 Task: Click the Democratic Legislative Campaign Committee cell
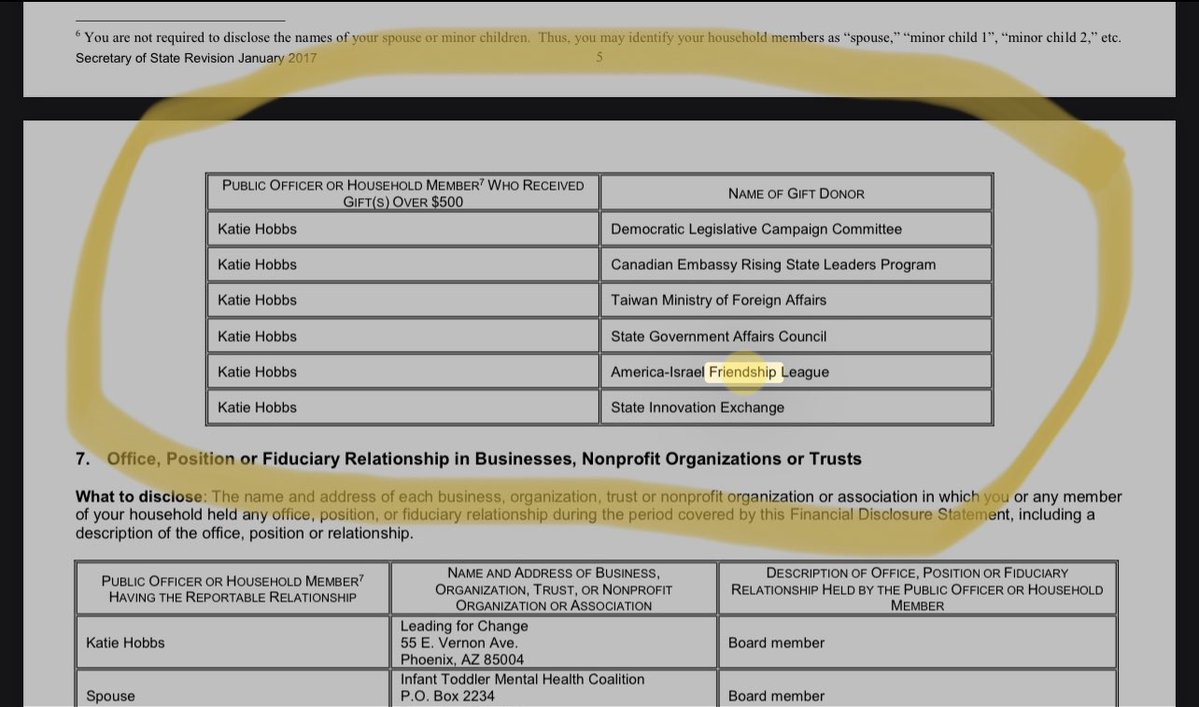click(x=756, y=229)
